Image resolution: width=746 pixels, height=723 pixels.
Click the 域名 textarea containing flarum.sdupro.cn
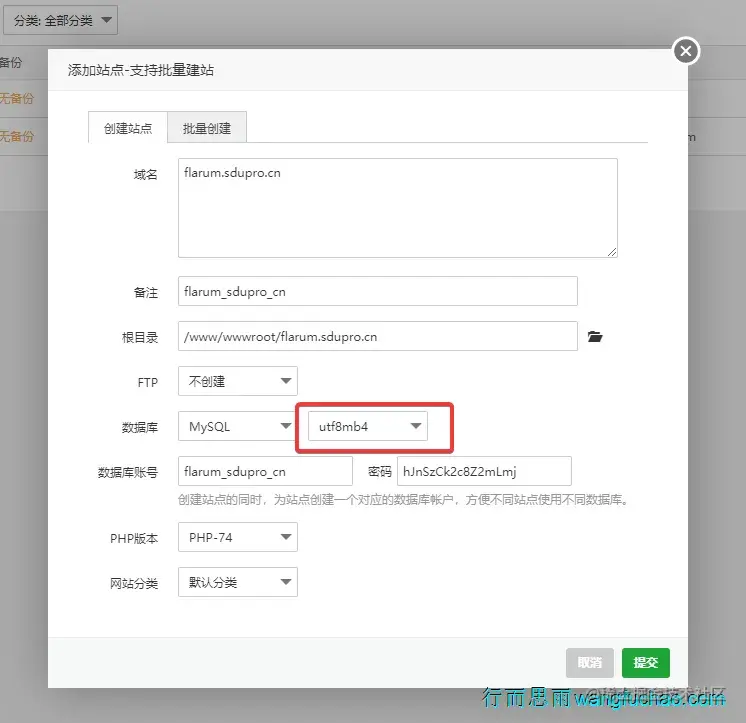coord(398,208)
